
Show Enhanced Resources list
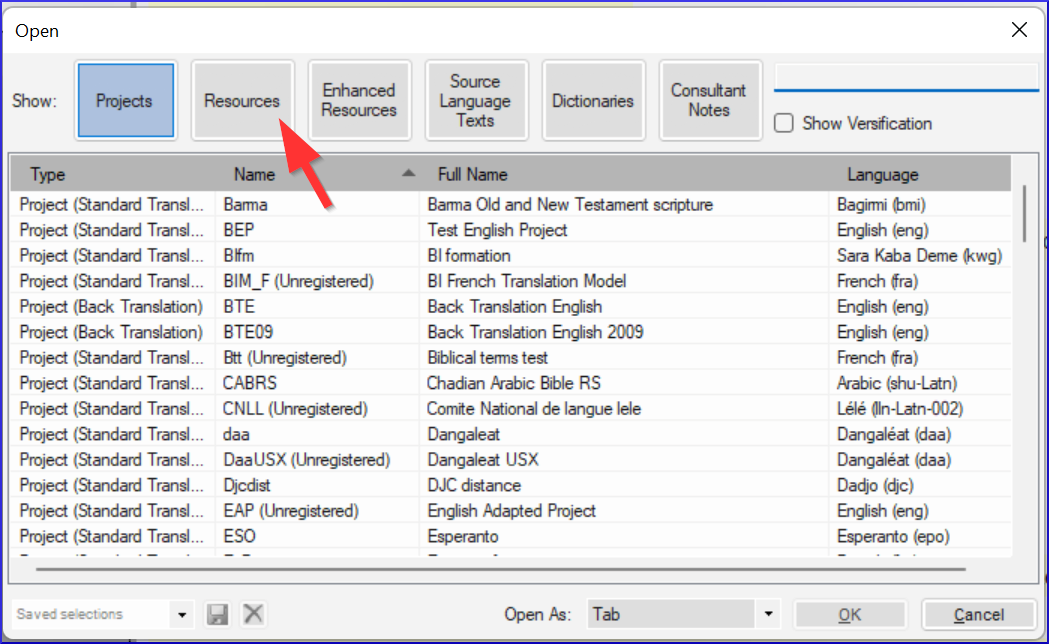point(359,100)
